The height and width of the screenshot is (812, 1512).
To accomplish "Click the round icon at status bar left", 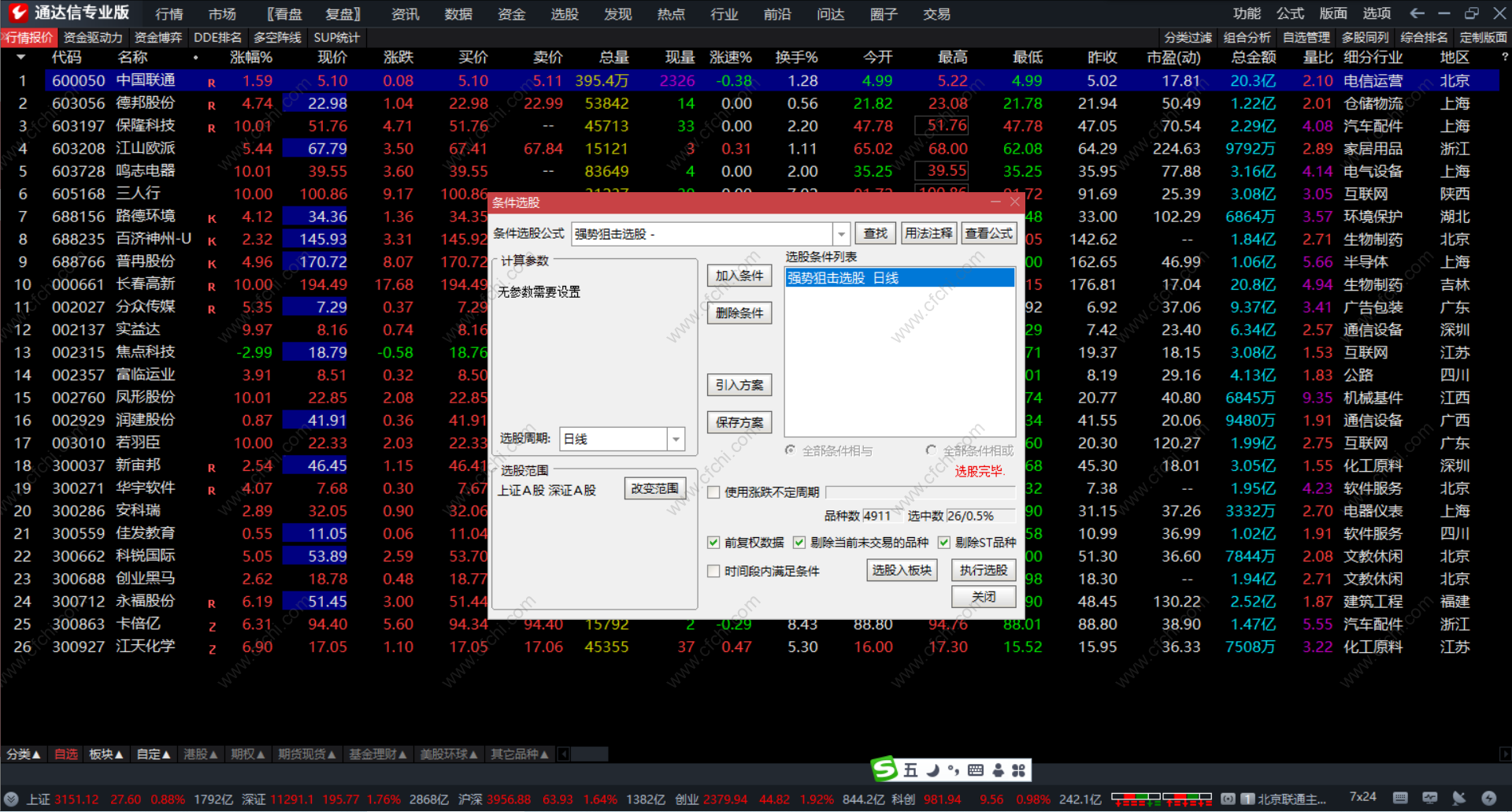I will (x=11, y=799).
